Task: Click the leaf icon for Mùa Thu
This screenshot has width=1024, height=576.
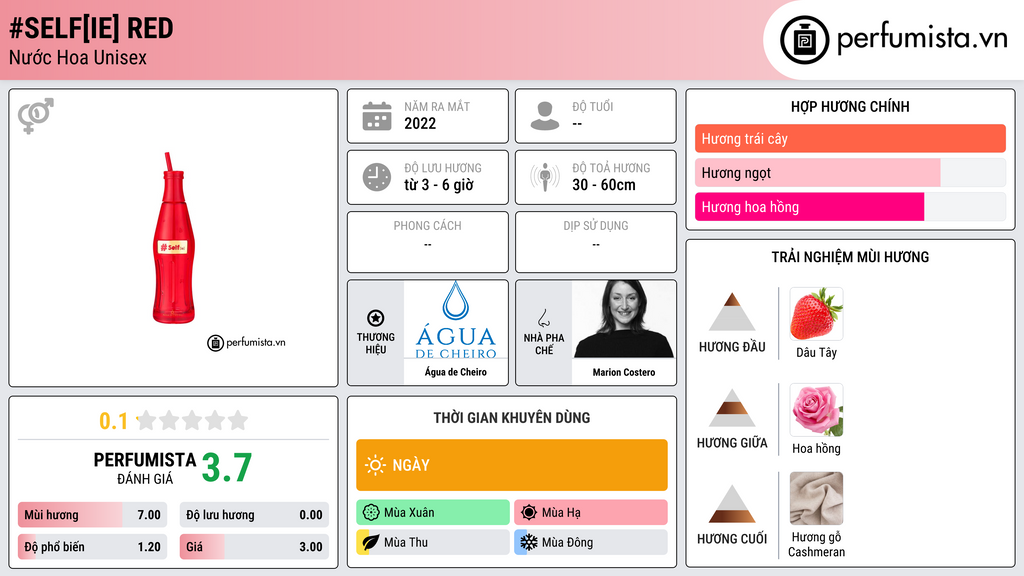Action: [371, 542]
